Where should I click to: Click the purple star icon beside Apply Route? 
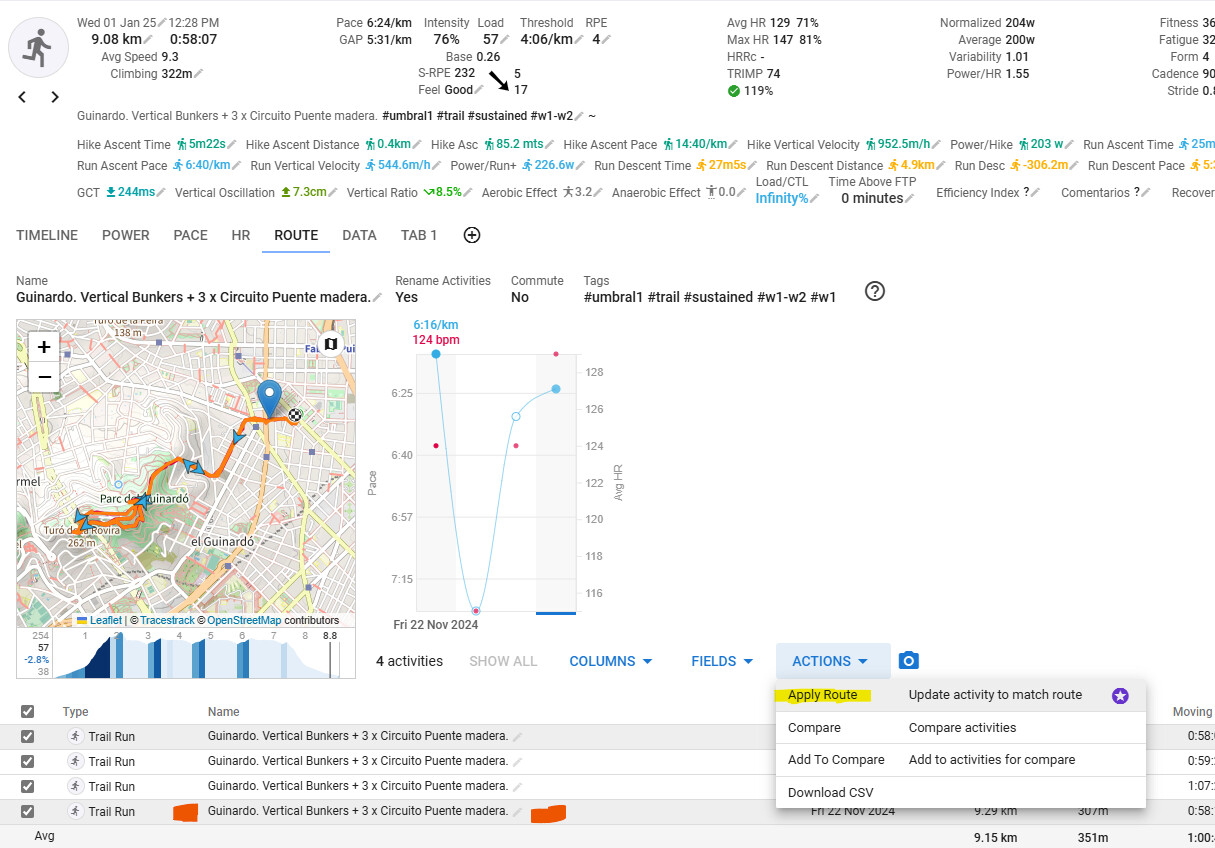pyautogui.click(x=1120, y=696)
